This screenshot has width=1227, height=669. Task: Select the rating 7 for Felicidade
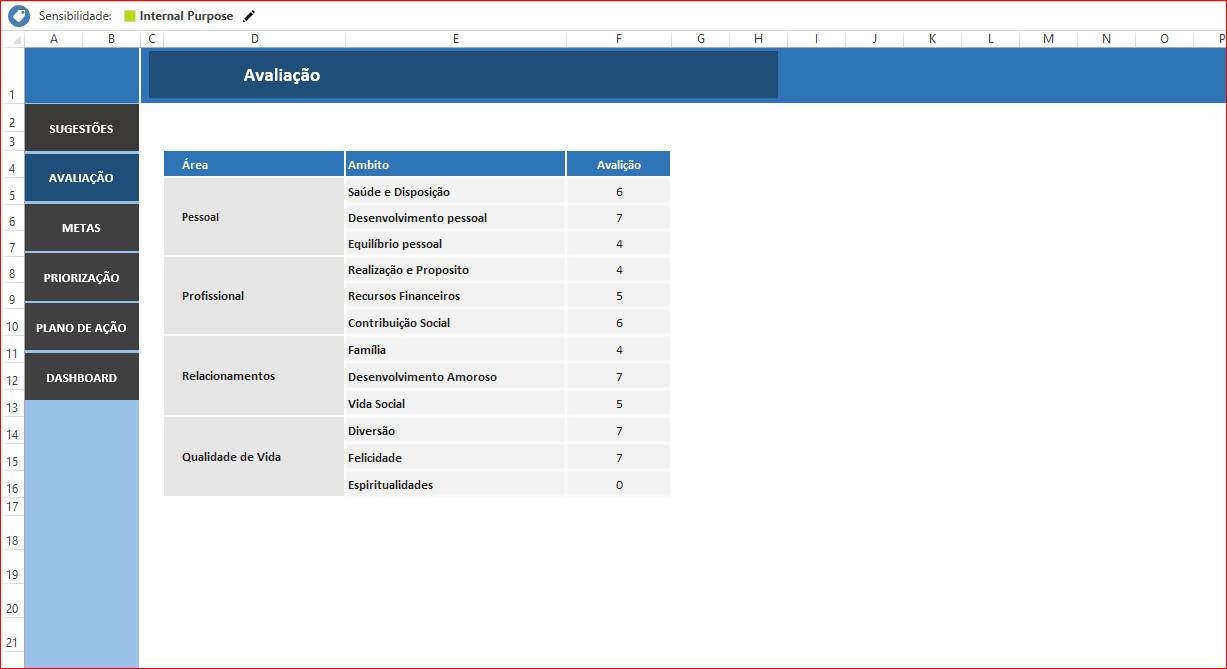click(x=619, y=458)
